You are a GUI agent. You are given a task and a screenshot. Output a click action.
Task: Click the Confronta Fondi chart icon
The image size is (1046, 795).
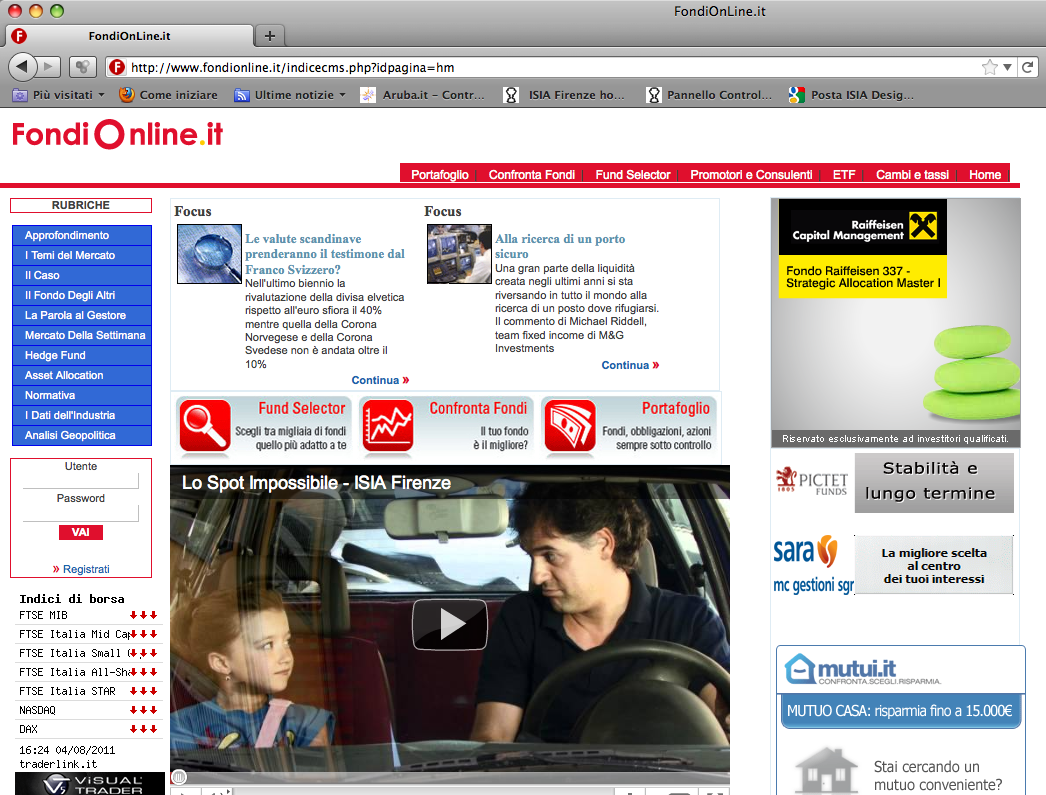click(x=386, y=426)
